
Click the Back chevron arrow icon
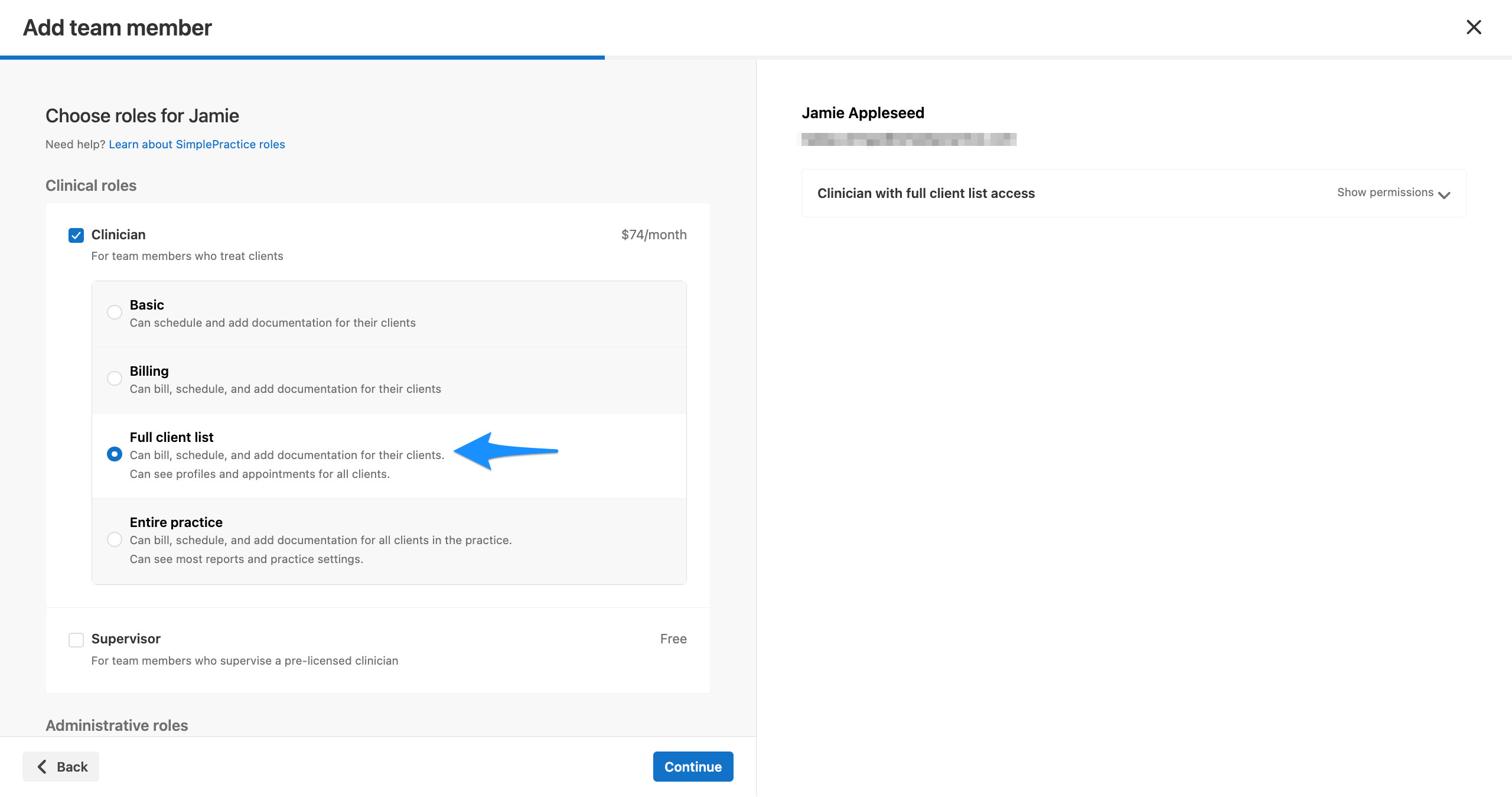42,766
